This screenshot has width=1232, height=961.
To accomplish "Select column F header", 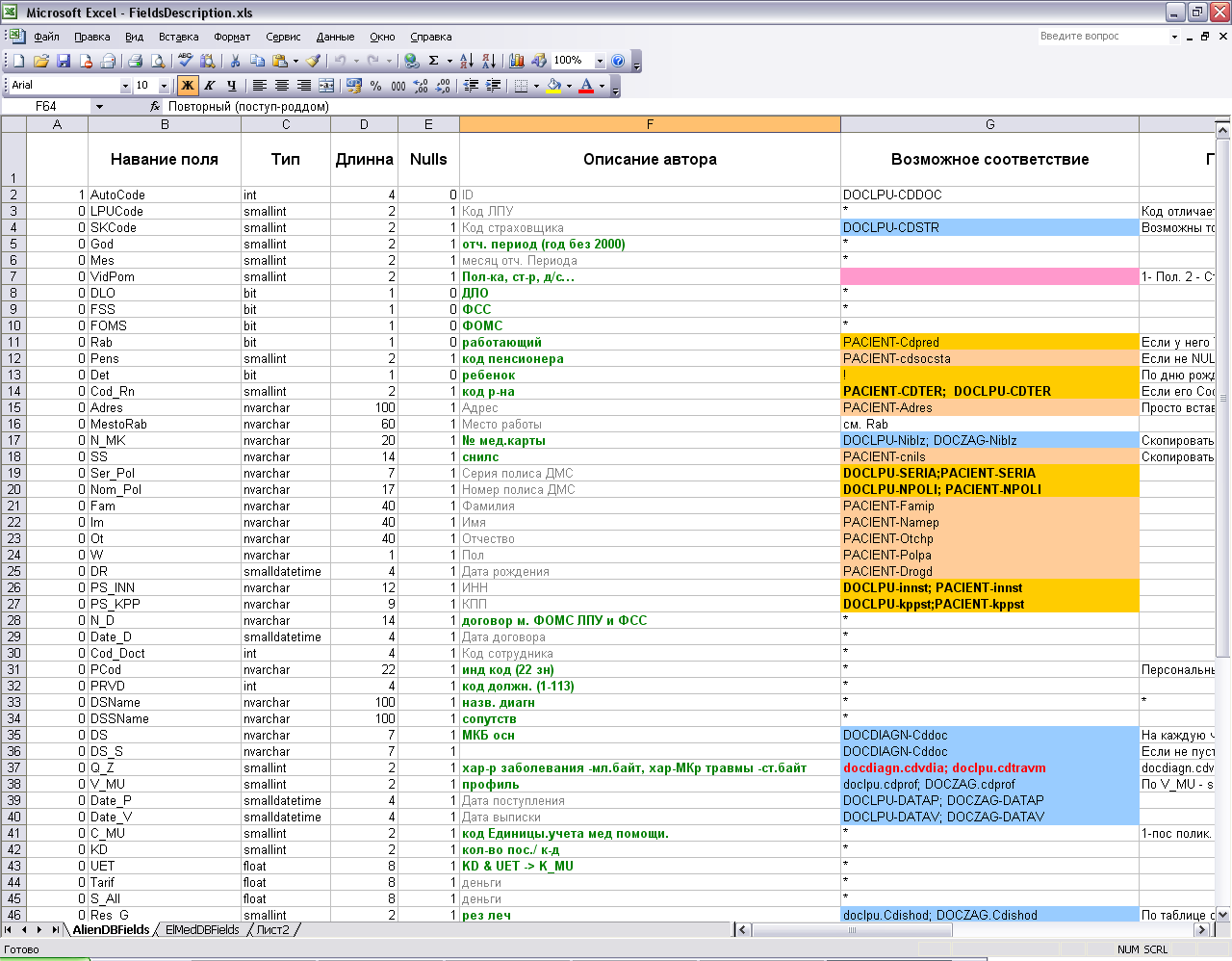I will coord(650,124).
